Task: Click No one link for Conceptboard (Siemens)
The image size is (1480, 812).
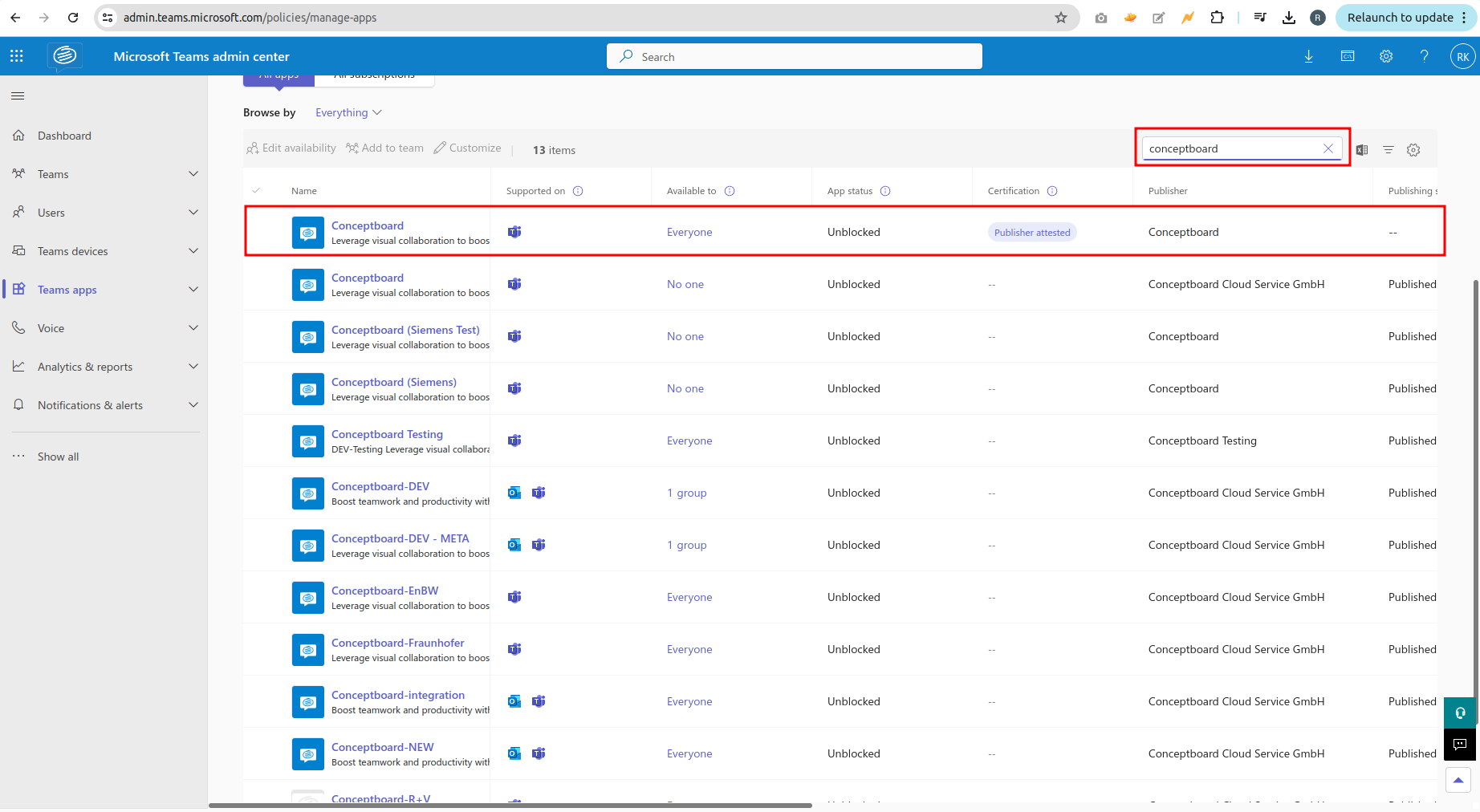Action: point(685,388)
